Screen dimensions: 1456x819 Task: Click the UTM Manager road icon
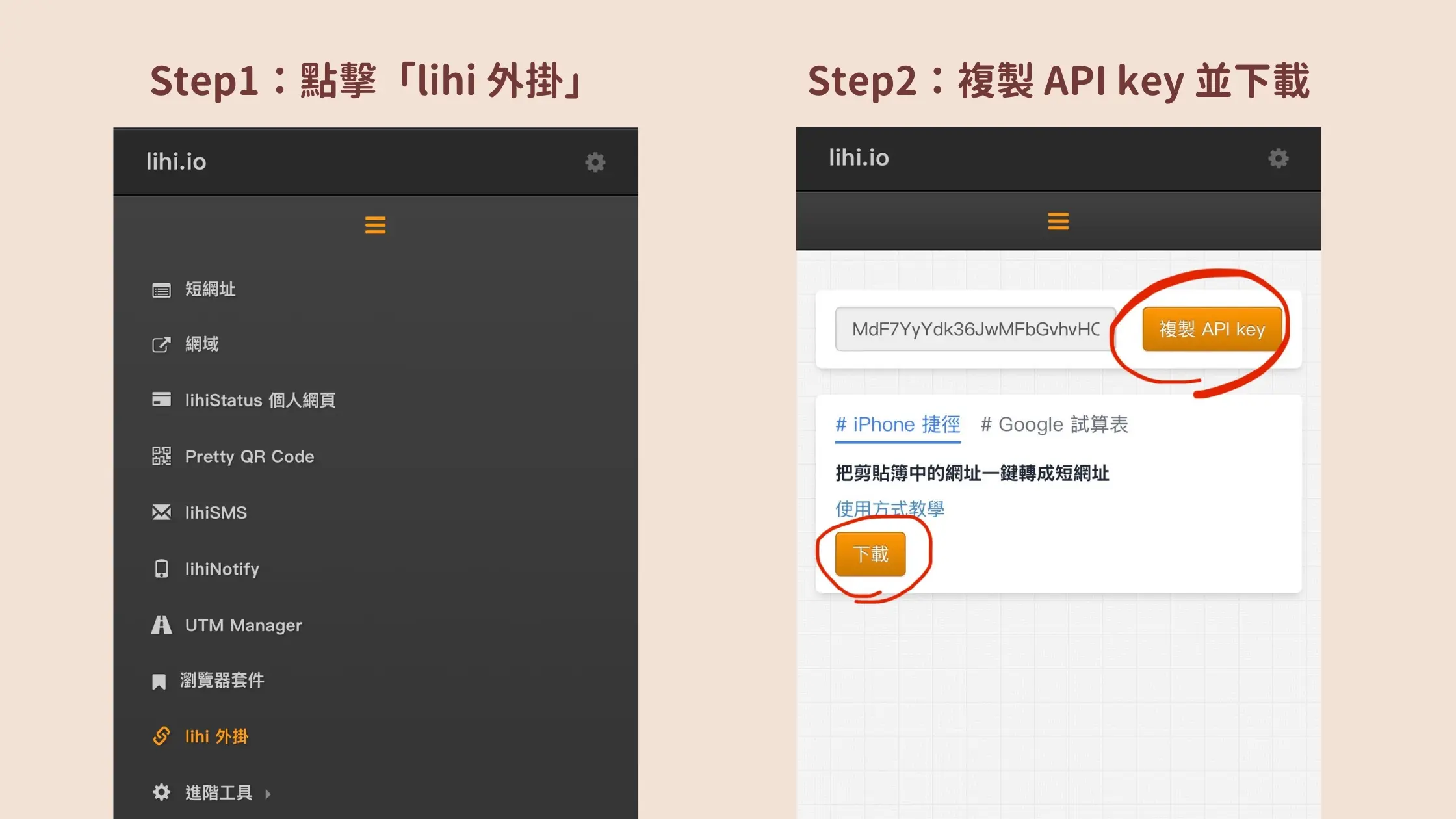click(161, 625)
